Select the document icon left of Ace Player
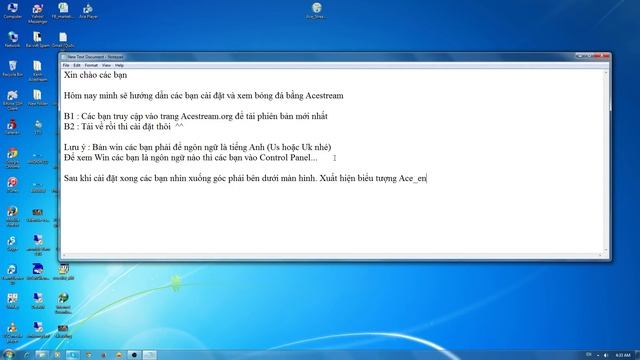 (x=63, y=11)
